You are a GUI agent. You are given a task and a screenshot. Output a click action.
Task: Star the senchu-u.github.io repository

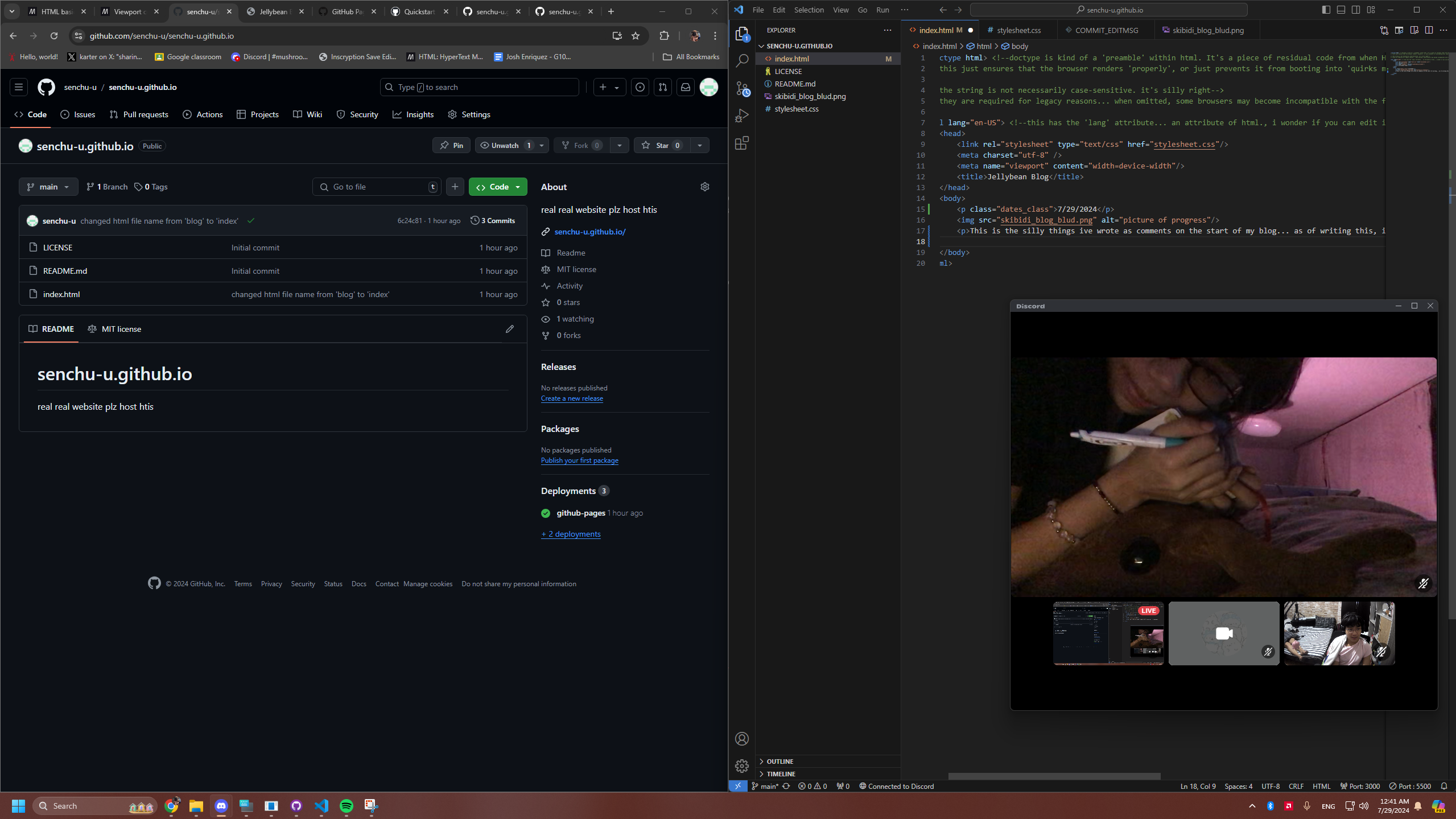(x=662, y=146)
